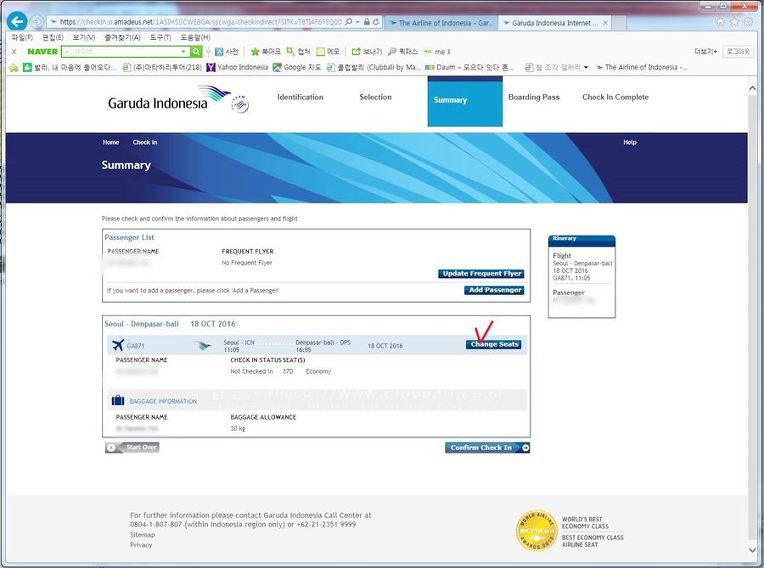This screenshot has height=568, width=764.
Task: Click the me toolbar item
Action: 437,52
